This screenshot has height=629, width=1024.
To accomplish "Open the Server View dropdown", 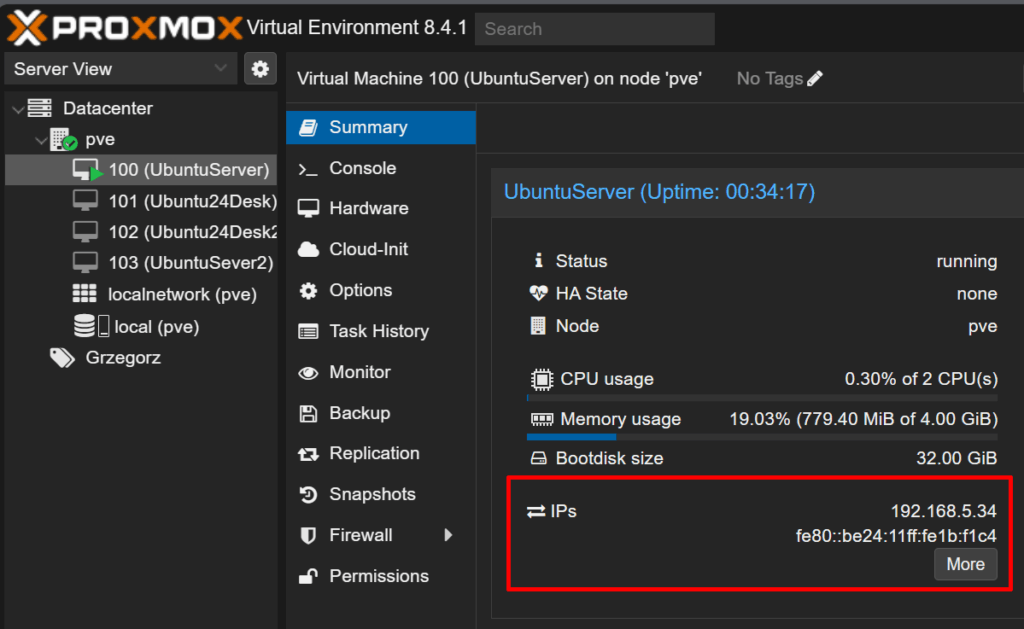I will click(120, 69).
